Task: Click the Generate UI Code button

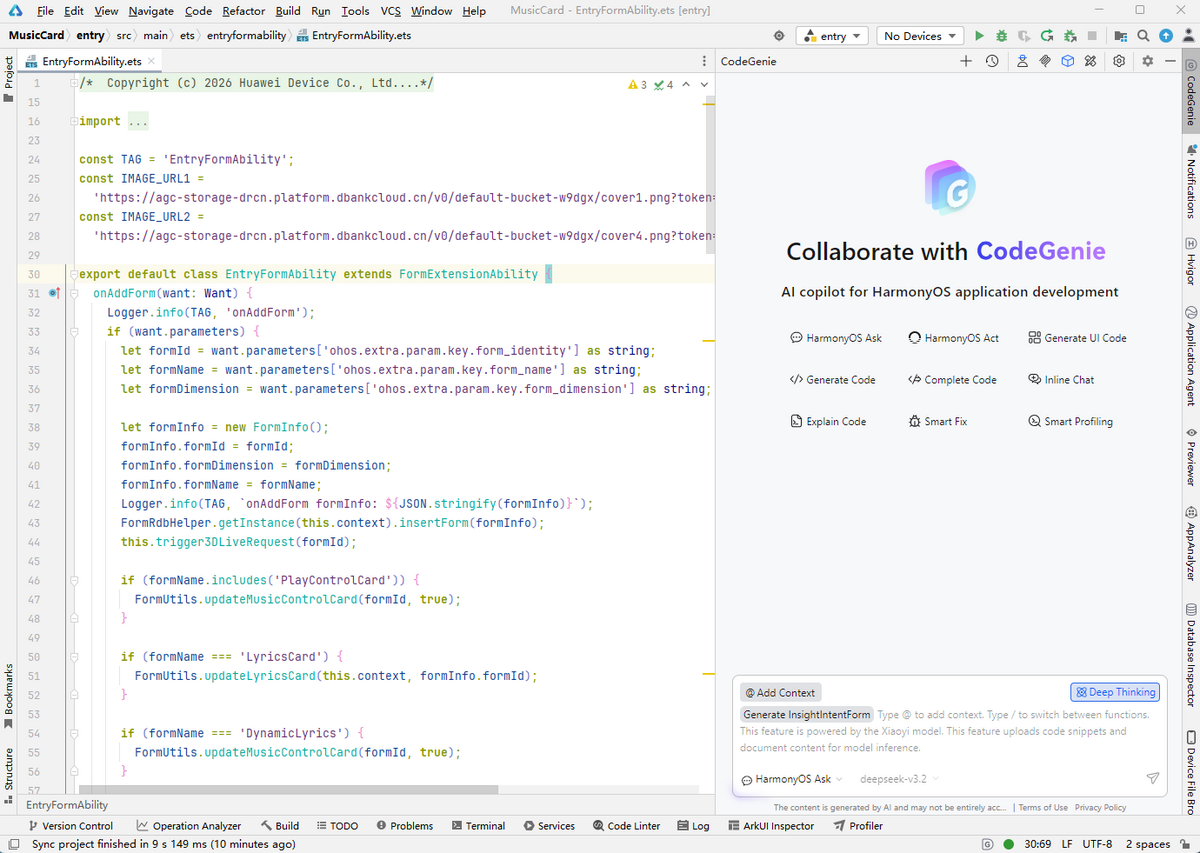Action: tap(1077, 338)
